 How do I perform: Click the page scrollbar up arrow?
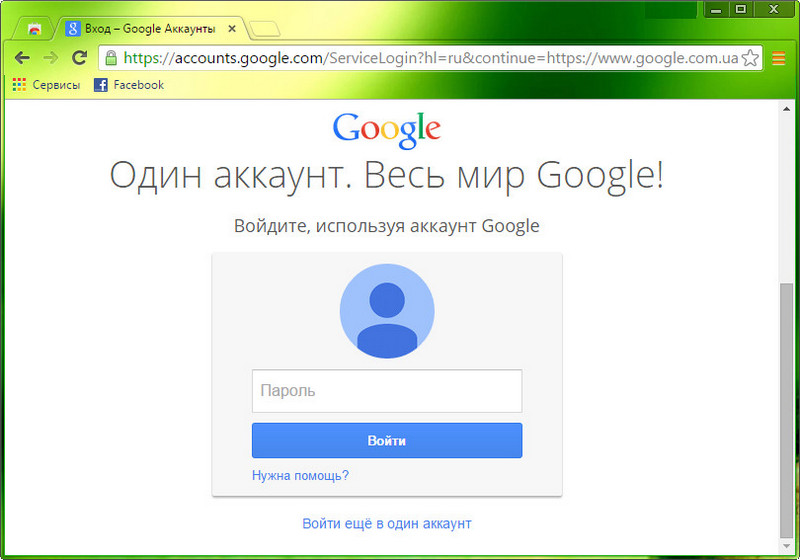pyautogui.click(x=786, y=108)
